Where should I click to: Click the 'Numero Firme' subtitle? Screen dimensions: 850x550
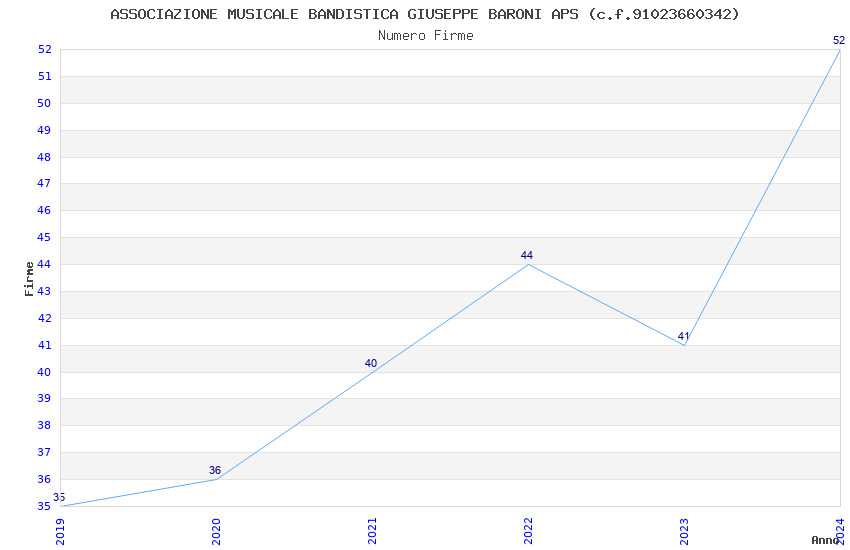[x=426, y=36]
